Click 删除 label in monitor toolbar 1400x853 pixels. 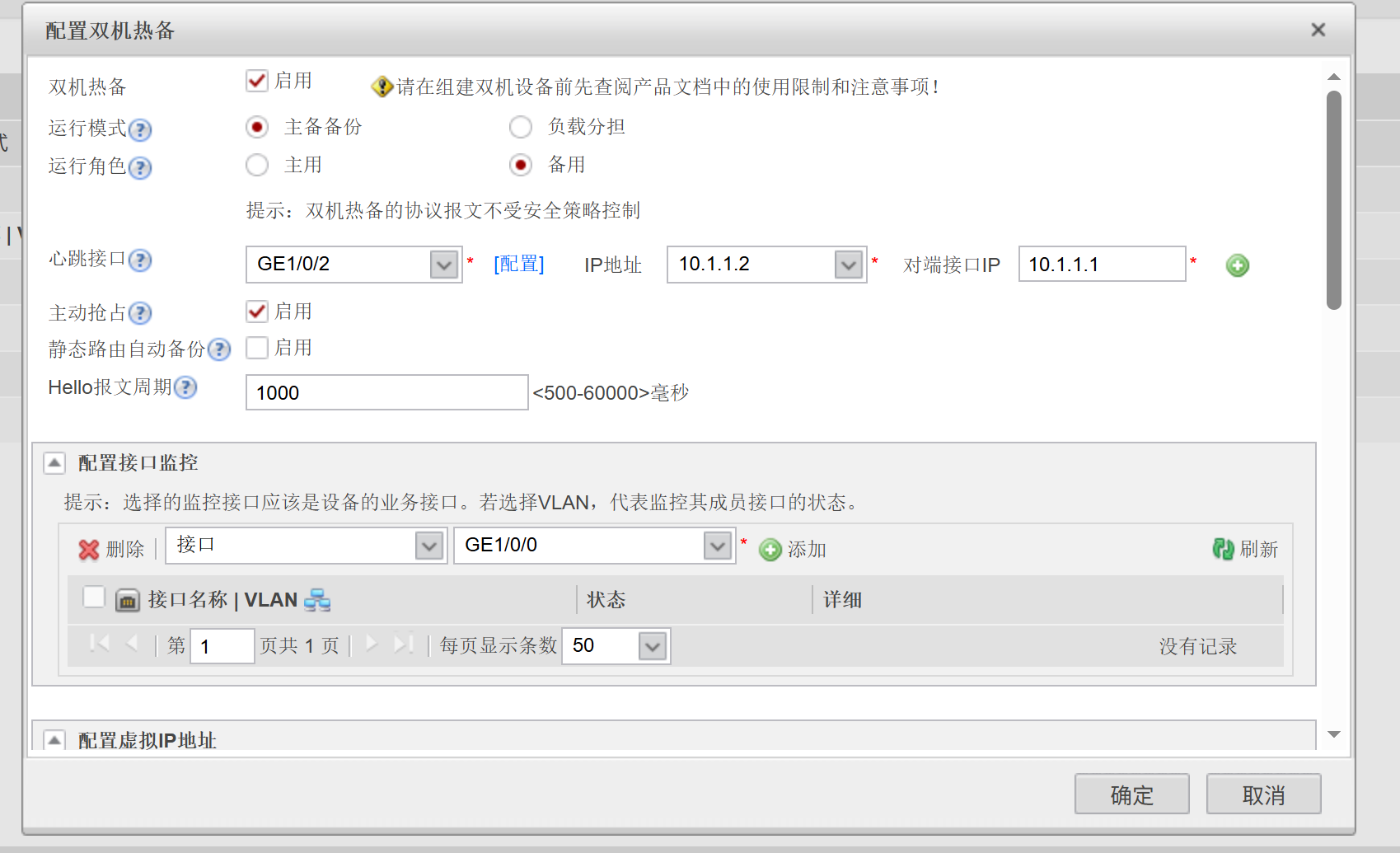(125, 550)
